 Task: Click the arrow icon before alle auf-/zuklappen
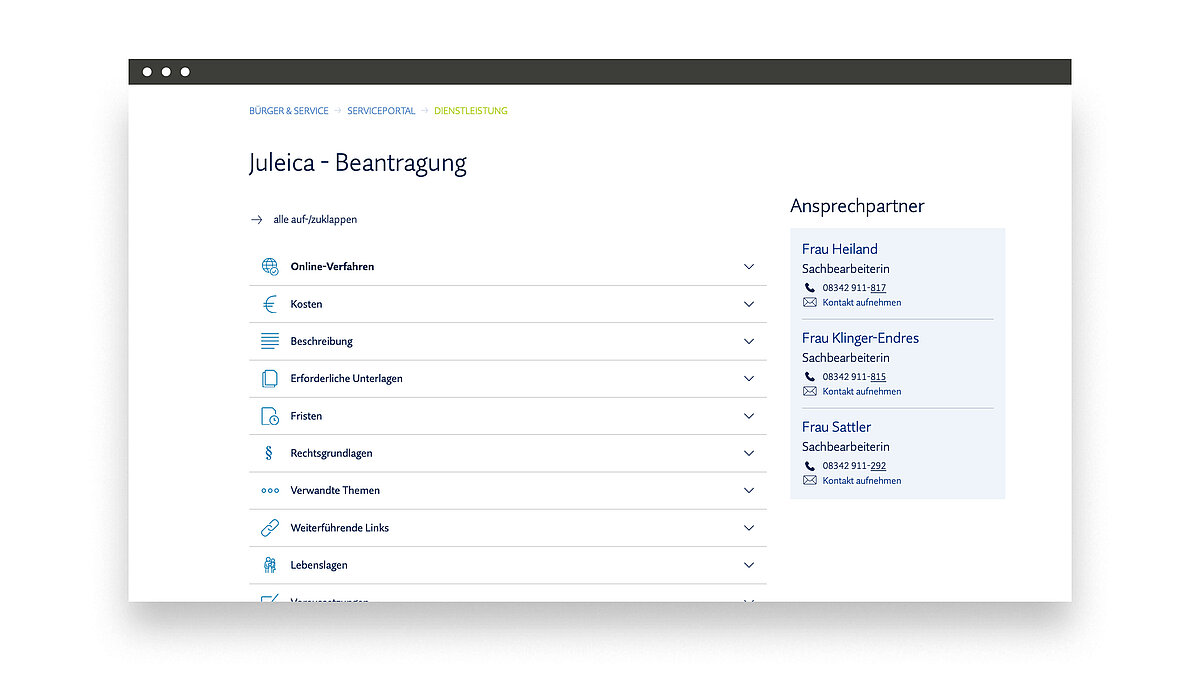click(x=256, y=219)
